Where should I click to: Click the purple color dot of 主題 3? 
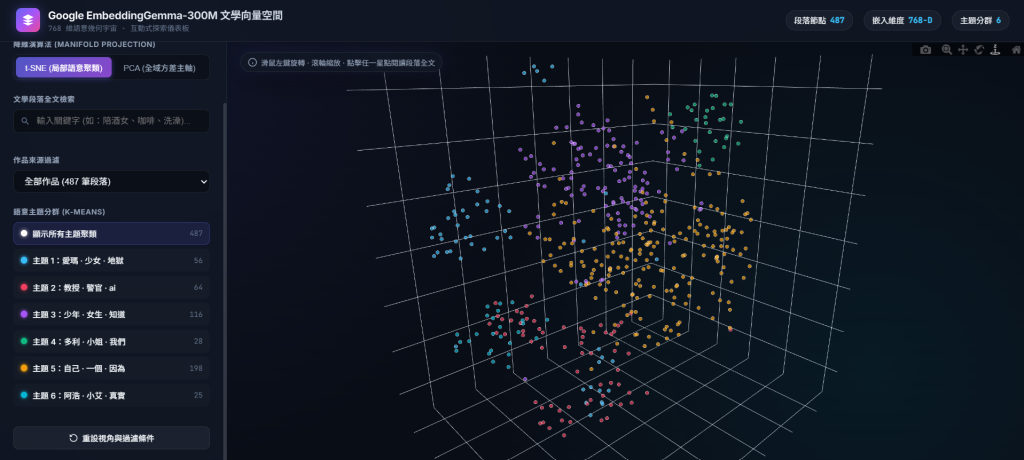coord(24,314)
